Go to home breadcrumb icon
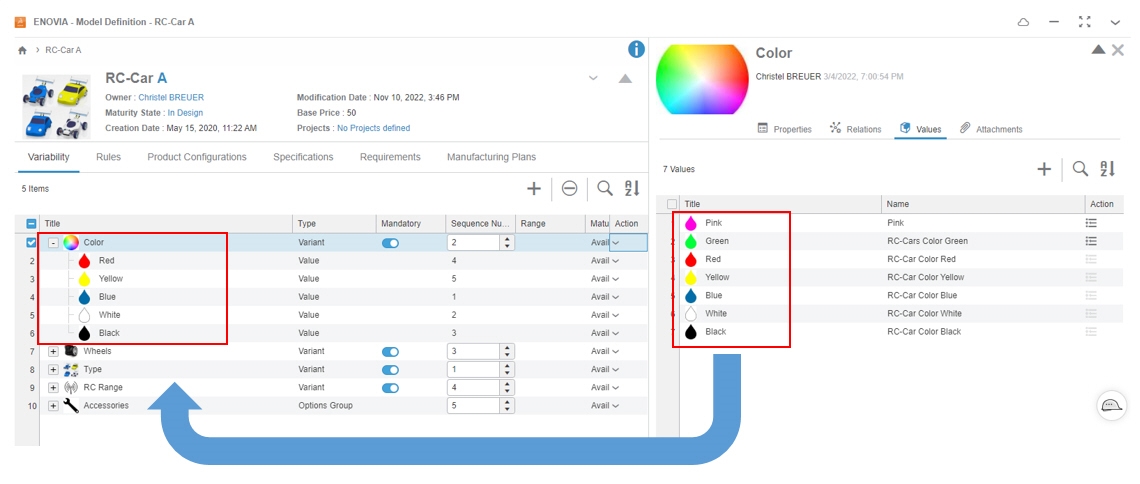The width and height of the screenshot is (1140, 484). [22, 50]
